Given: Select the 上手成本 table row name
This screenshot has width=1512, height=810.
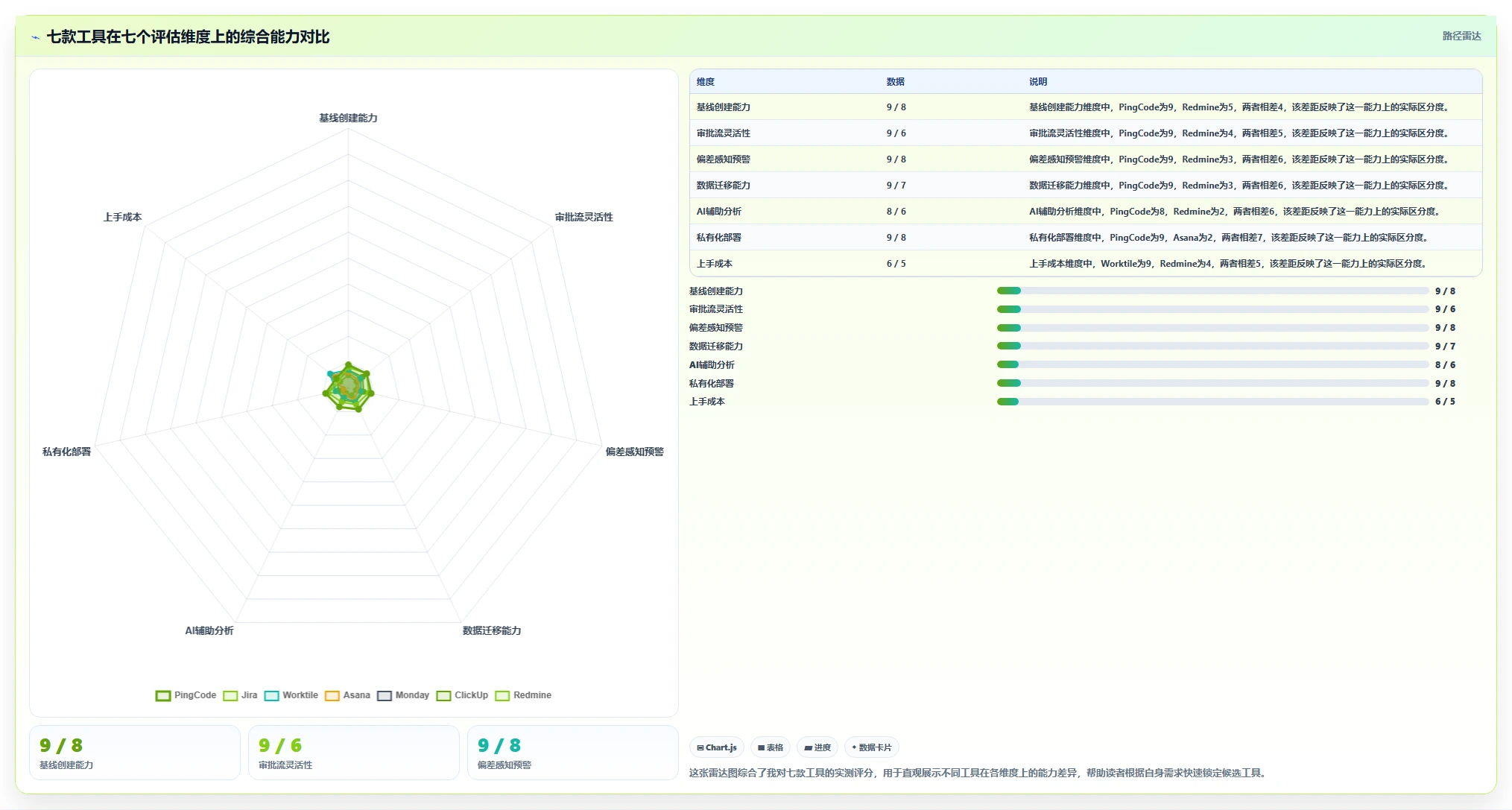Looking at the screenshot, I should (714, 264).
